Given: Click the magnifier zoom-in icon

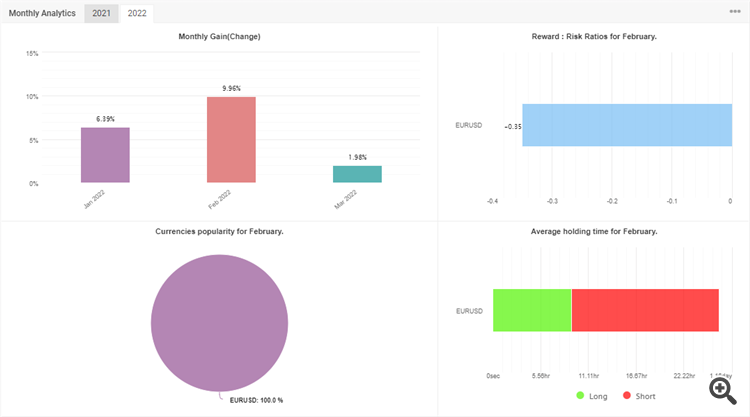Looking at the screenshot, I should pyautogui.click(x=723, y=392).
